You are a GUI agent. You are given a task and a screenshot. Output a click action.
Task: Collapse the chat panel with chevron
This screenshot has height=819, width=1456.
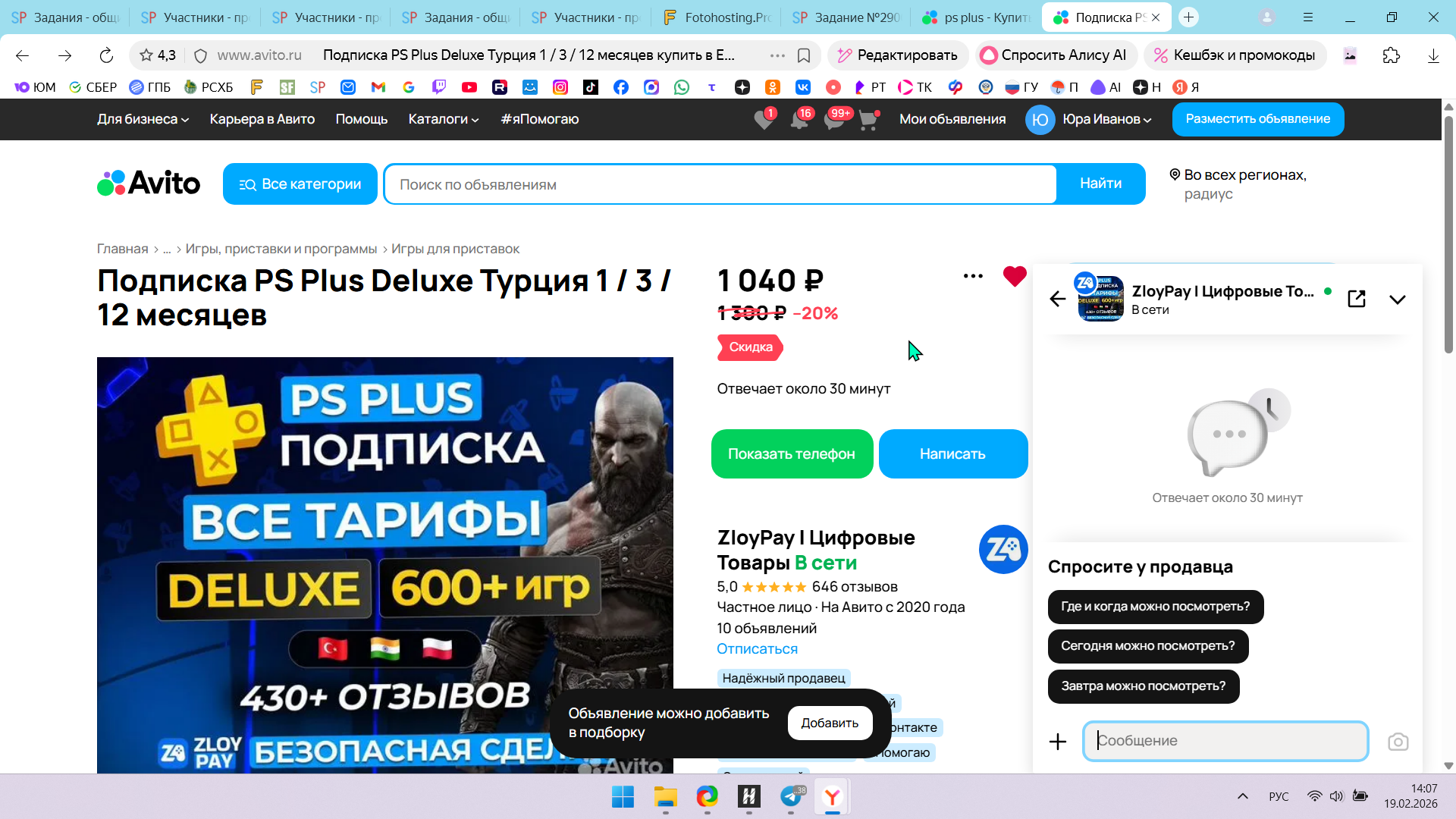point(1397,300)
